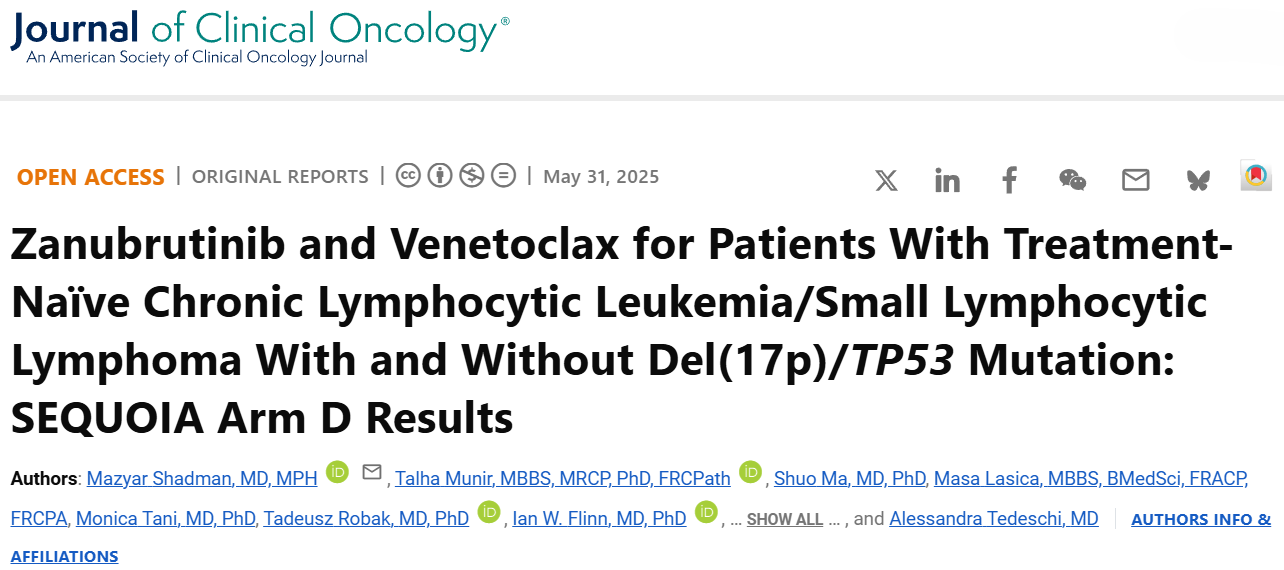This screenshot has width=1284, height=570.
Task: Click the email envelope beside Mazyar Shadman
Action: [x=372, y=472]
